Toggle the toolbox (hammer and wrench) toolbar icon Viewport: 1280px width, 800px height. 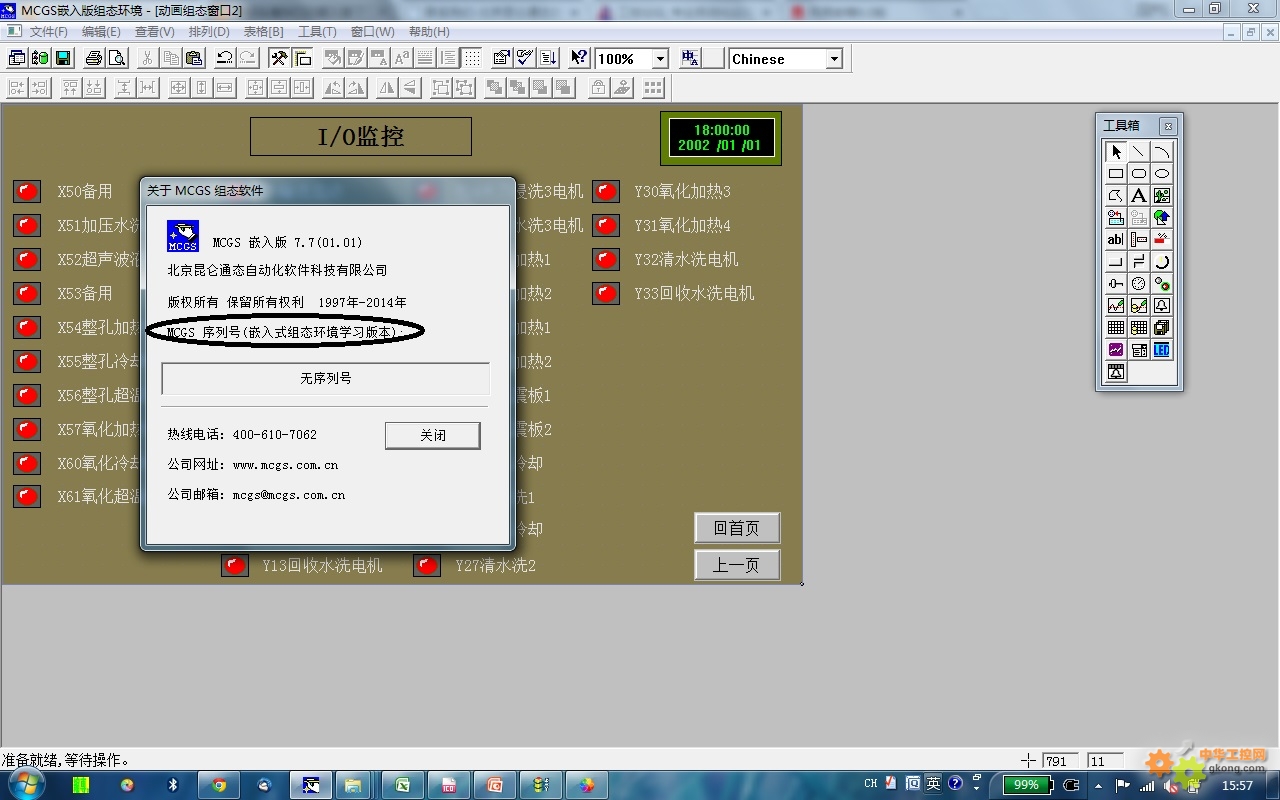[279, 58]
